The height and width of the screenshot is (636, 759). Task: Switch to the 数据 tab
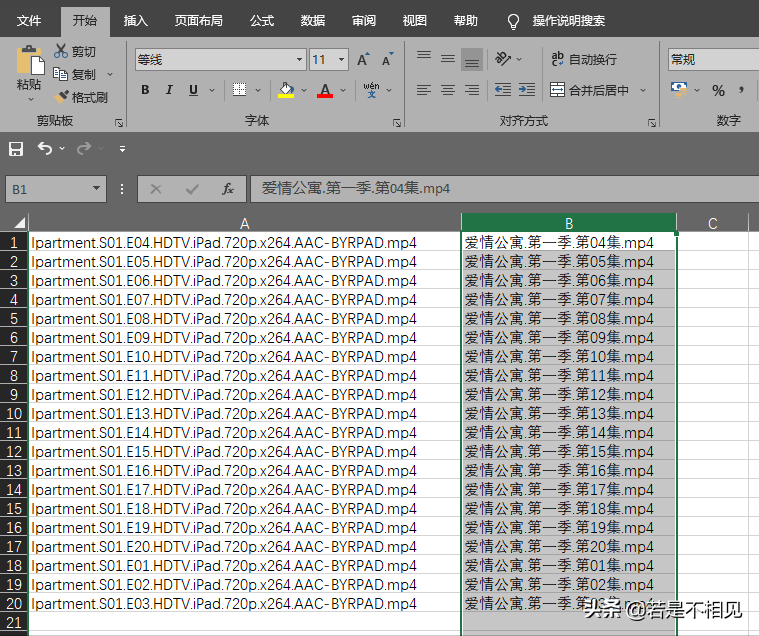tap(313, 21)
